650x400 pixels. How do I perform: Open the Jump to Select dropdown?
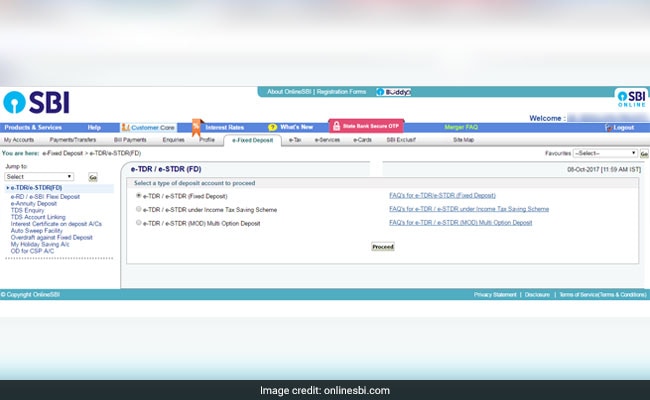point(39,177)
